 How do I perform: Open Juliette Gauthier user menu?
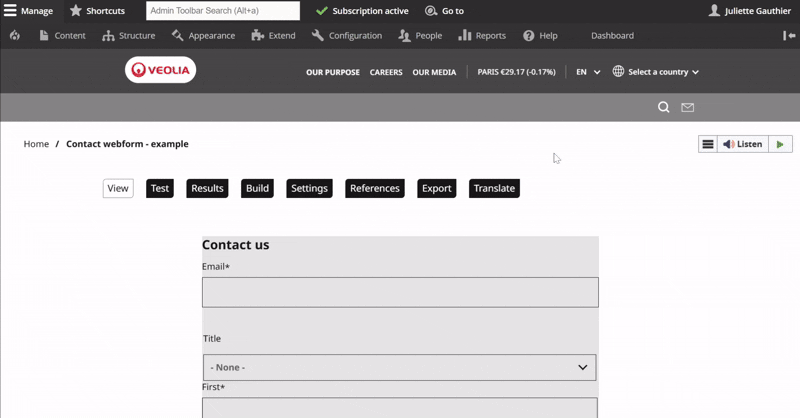749,11
